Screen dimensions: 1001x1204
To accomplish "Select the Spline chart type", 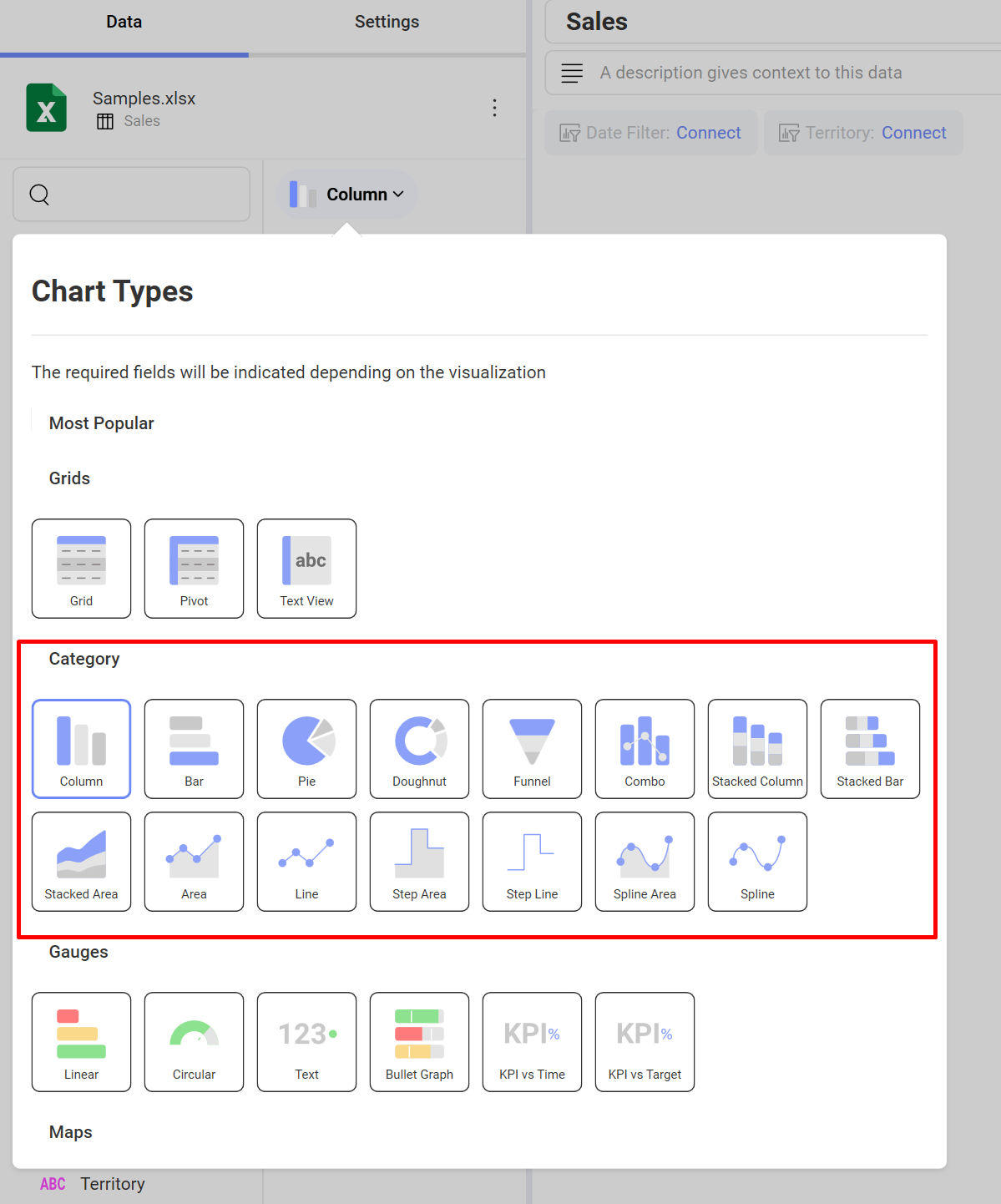I will 757,862.
